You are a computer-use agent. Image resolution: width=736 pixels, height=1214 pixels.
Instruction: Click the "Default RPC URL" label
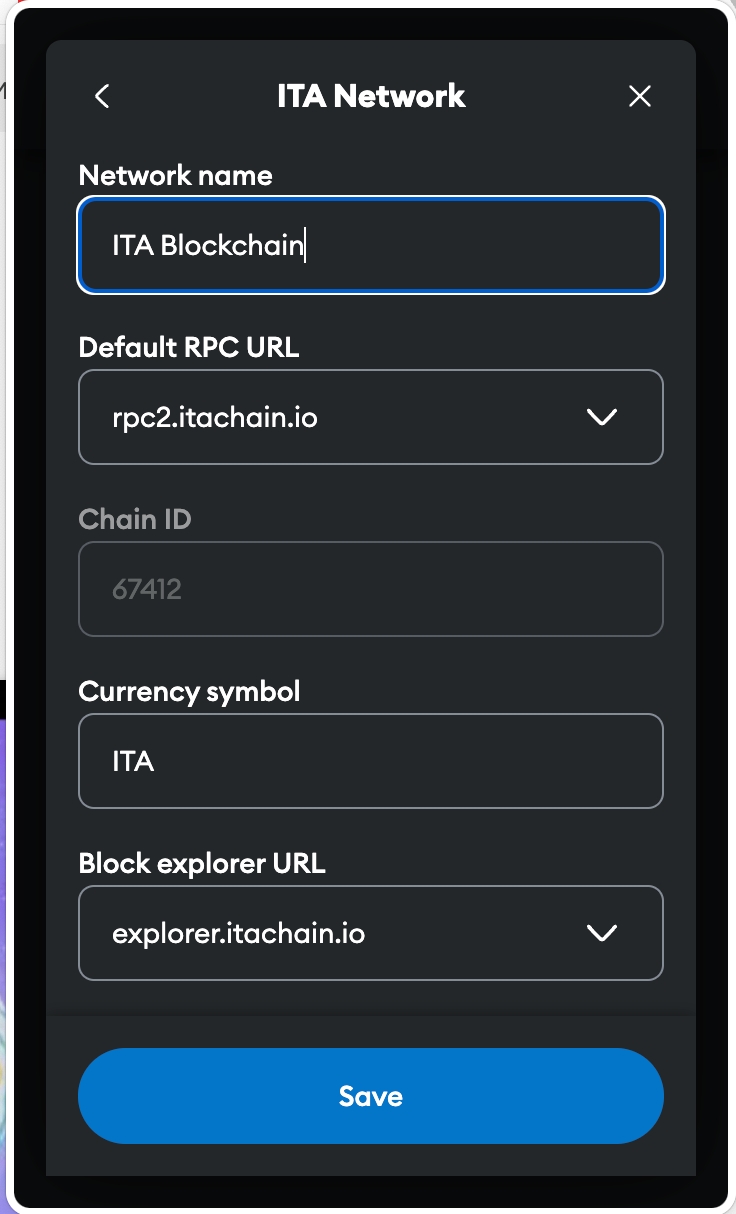[189, 347]
